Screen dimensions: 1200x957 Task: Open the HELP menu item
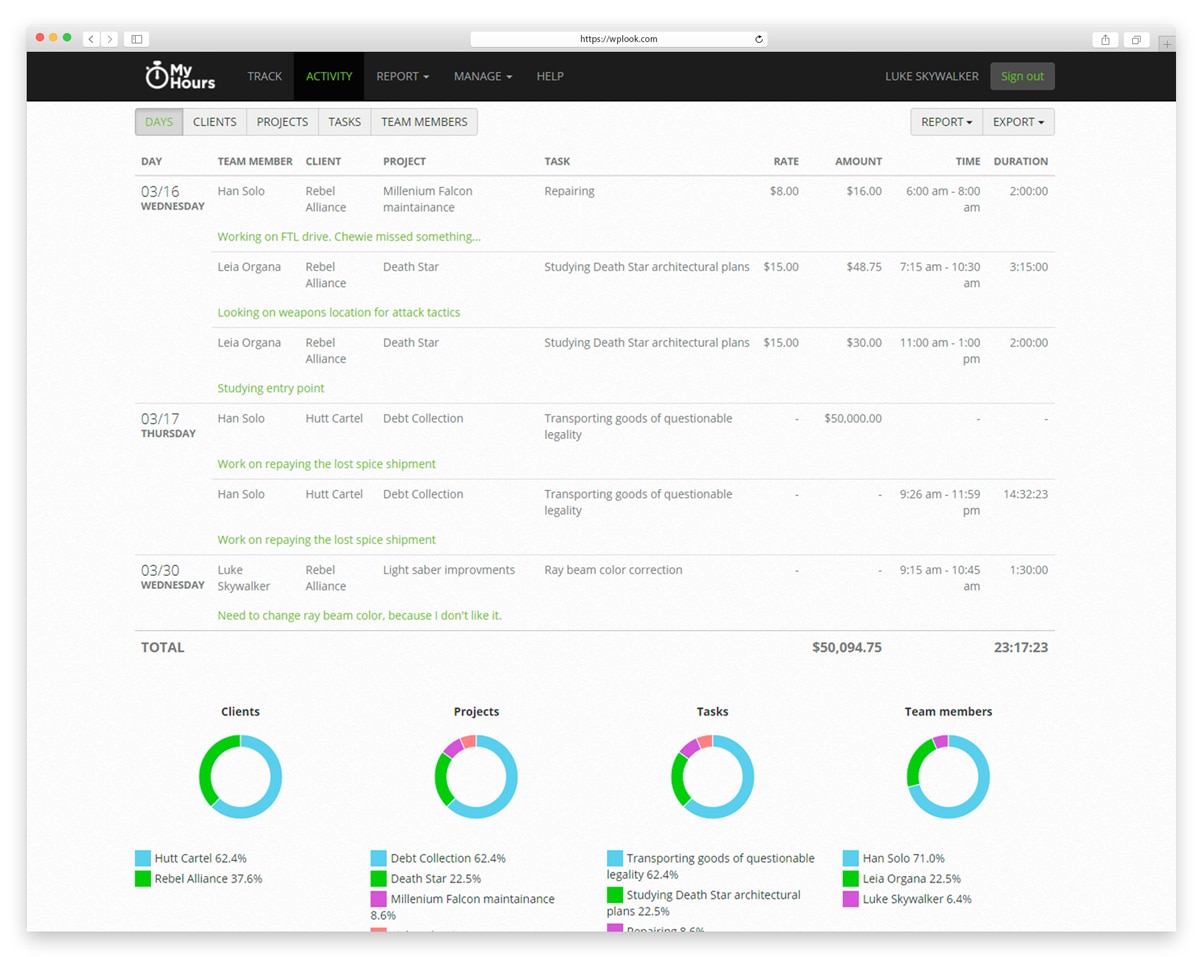tap(550, 76)
